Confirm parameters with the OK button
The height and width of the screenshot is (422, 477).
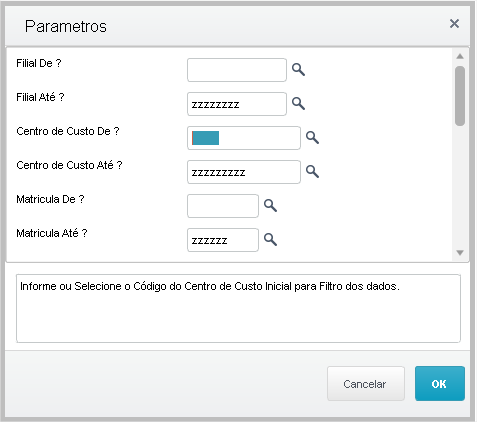click(440, 384)
